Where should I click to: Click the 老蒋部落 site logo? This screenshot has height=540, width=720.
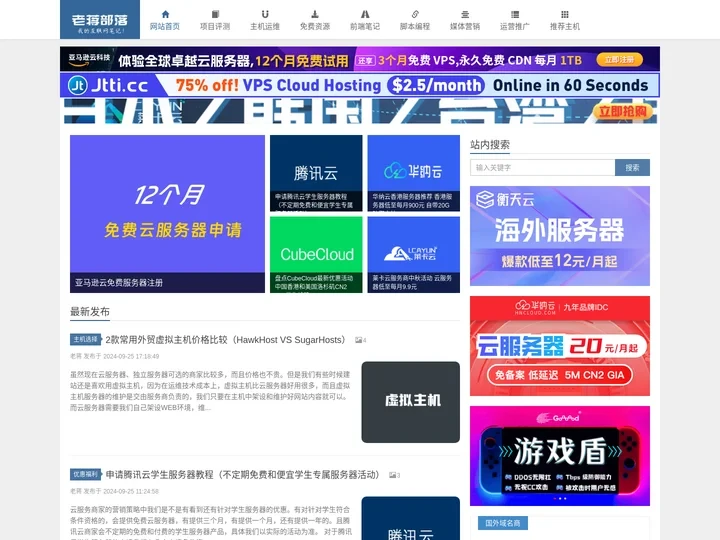(x=100, y=19)
